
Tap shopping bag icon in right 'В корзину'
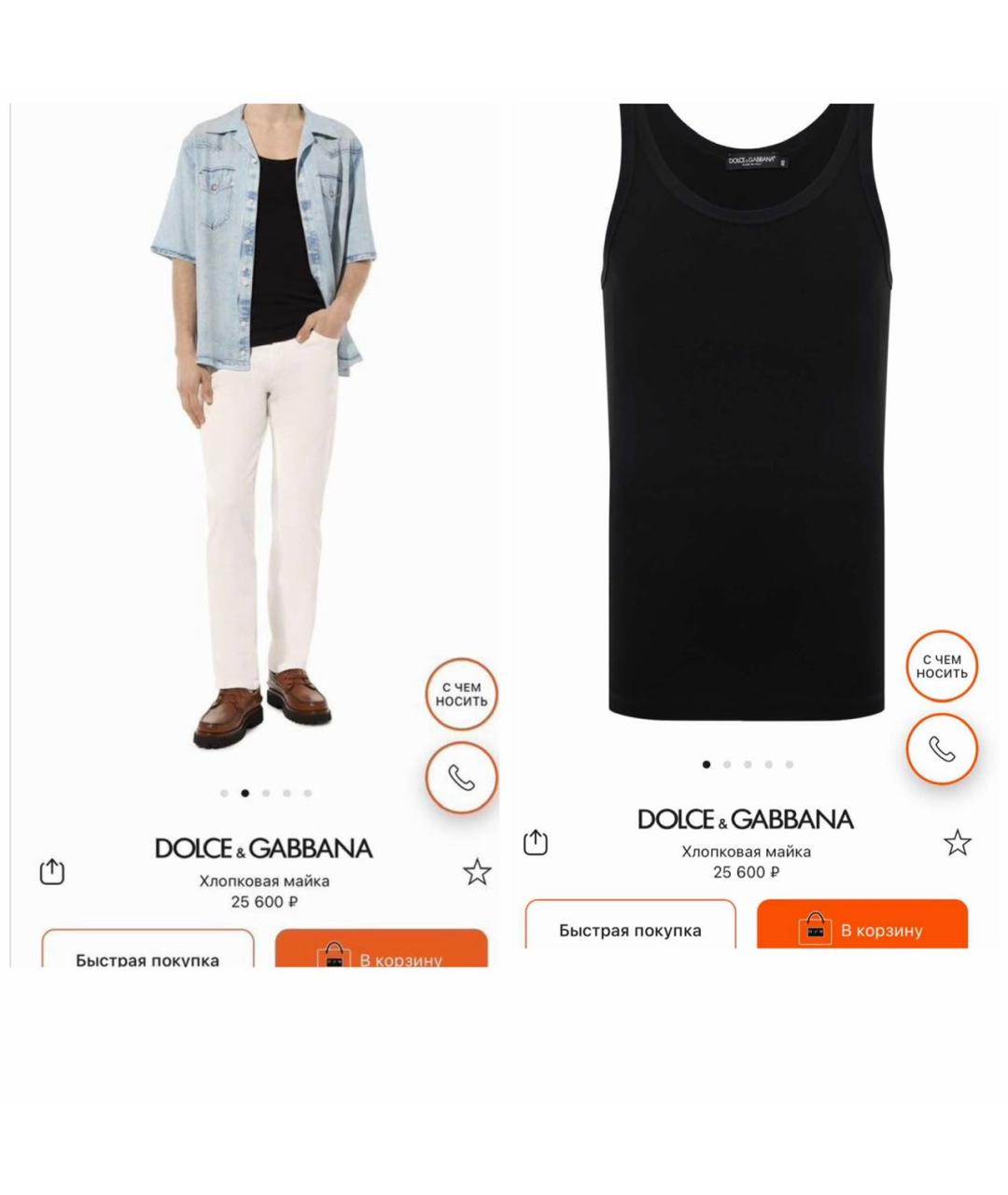tap(815, 929)
